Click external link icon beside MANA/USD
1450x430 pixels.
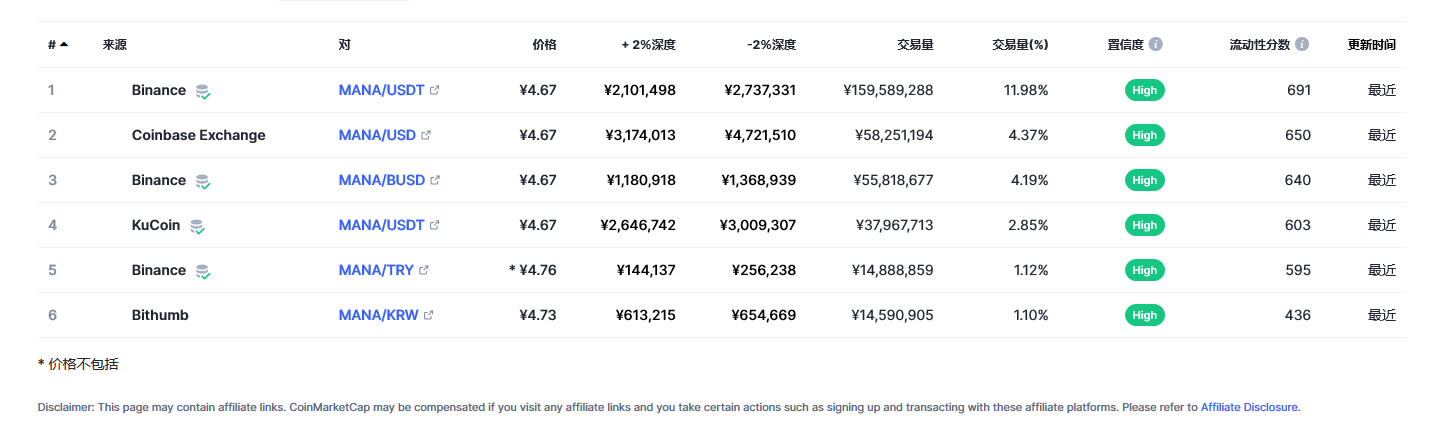(x=426, y=135)
